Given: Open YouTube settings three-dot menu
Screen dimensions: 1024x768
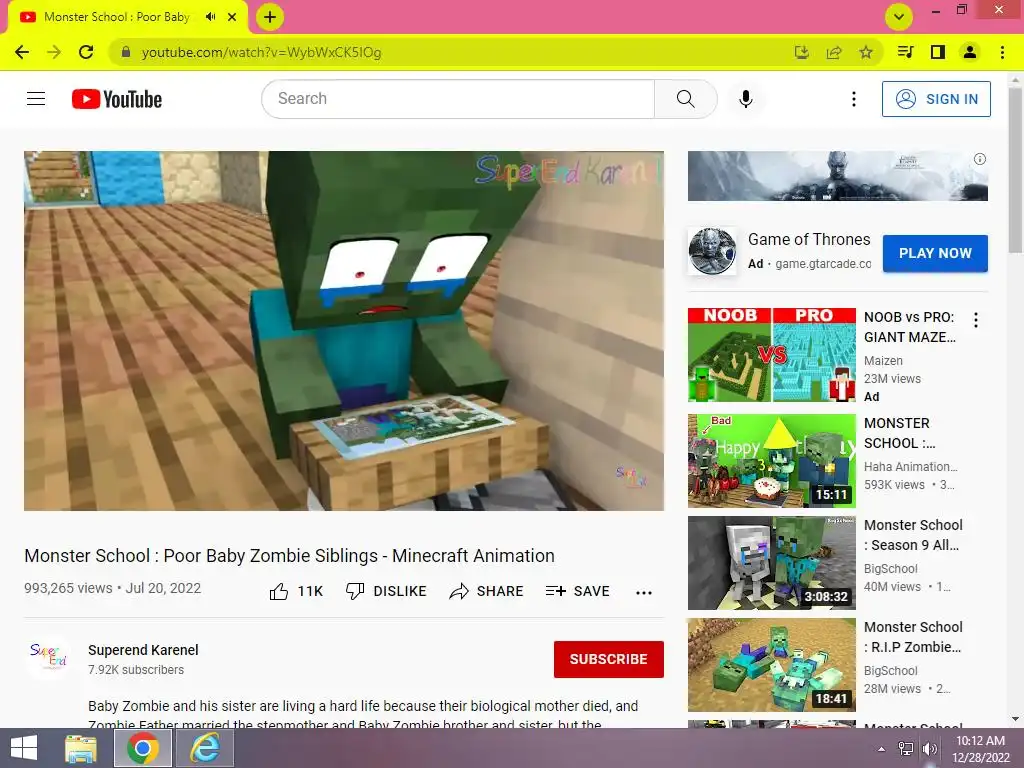Looking at the screenshot, I should coord(854,99).
